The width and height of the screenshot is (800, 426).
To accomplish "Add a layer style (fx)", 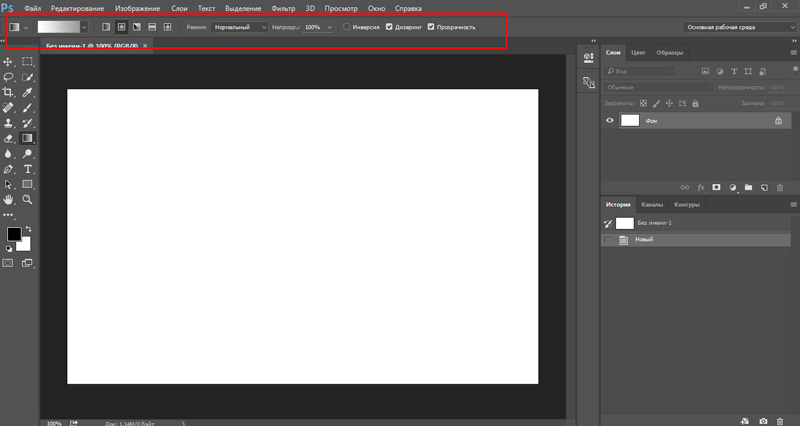I will [x=701, y=188].
